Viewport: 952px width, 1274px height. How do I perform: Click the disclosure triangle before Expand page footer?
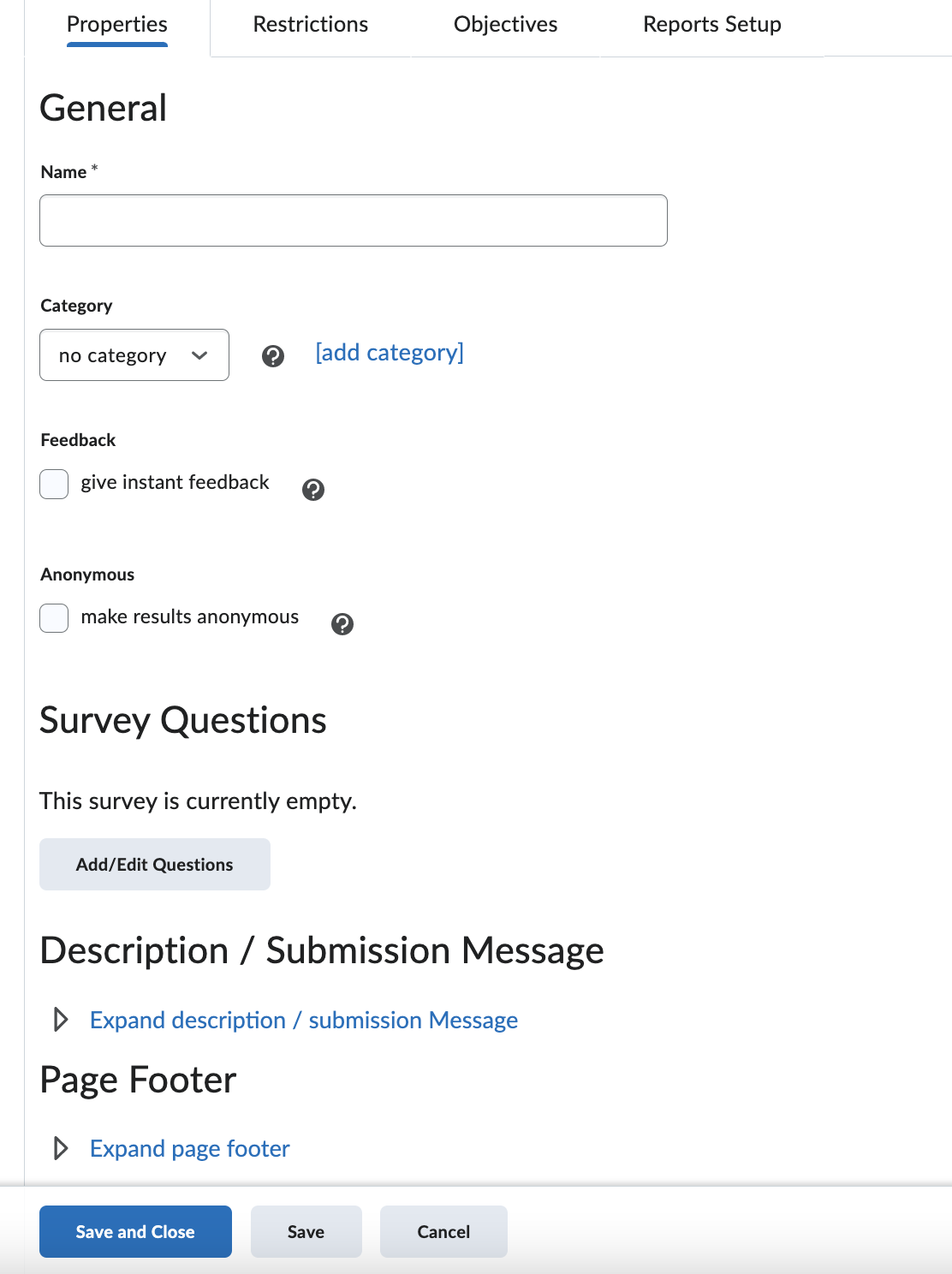[60, 1148]
